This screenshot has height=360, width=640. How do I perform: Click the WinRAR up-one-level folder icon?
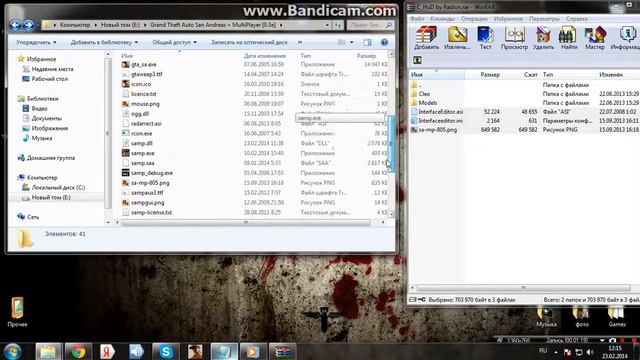click(417, 60)
